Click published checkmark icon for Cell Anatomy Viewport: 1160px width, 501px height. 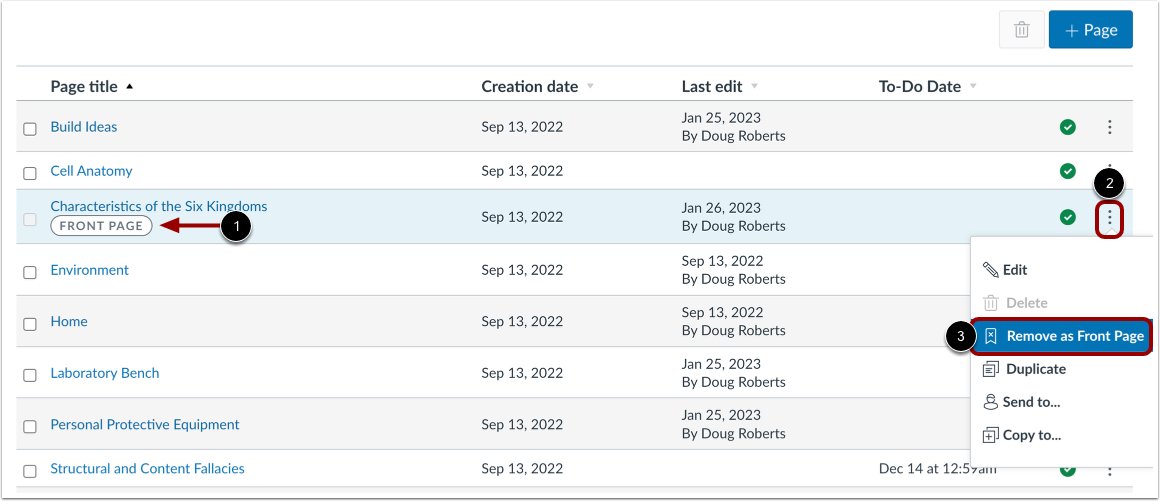pyautogui.click(x=1068, y=171)
